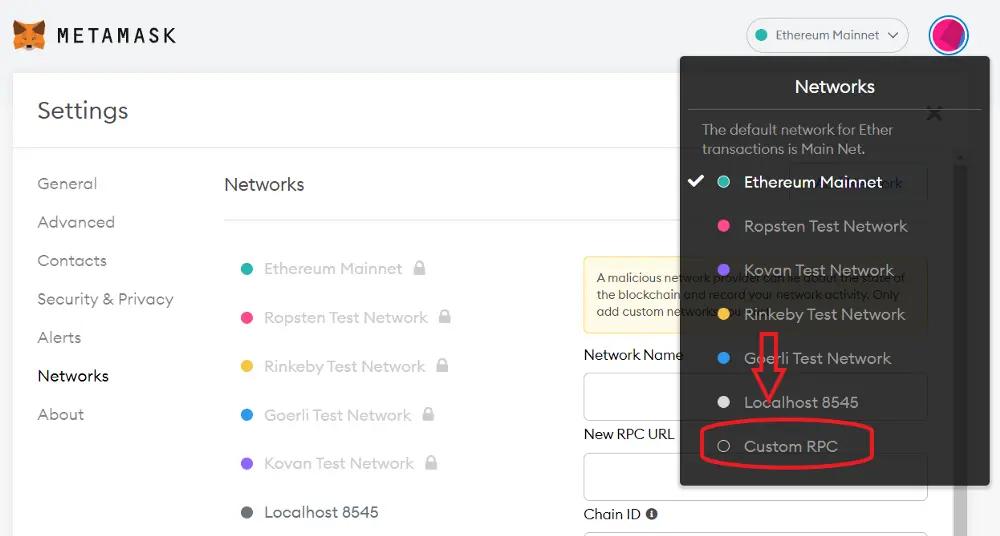Choose Localhost 8545 in the dropdown
The width and height of the screenshot is (1000, 536).
[801, 402]
